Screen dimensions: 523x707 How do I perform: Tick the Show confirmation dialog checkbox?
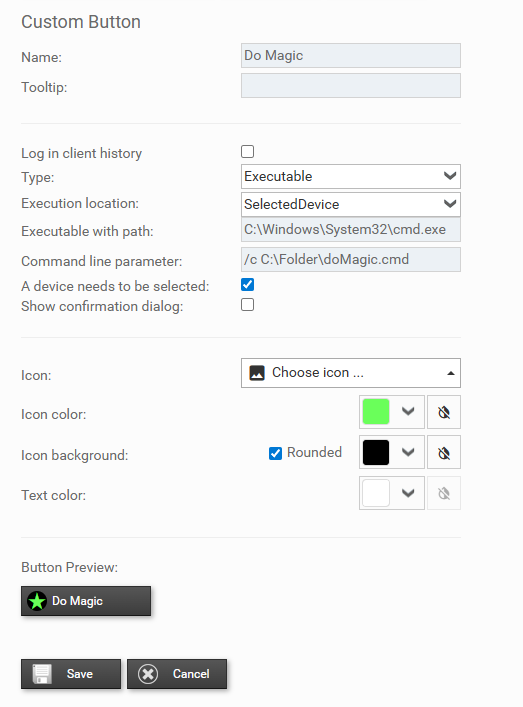(248, 305)
